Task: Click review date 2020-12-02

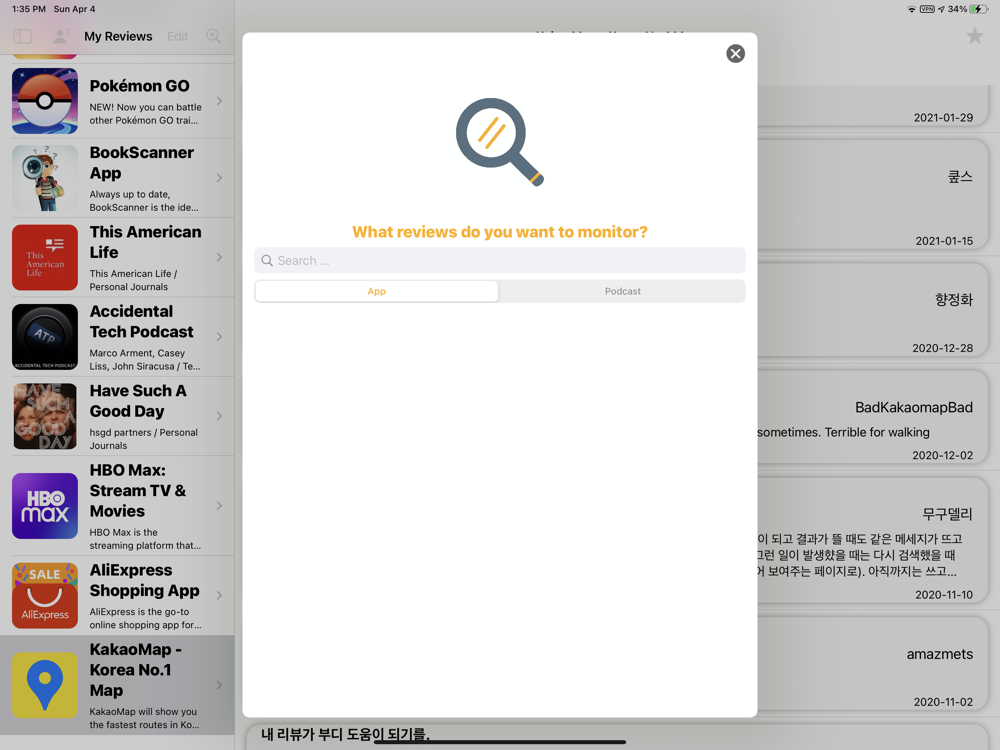Action: (943, 455)
